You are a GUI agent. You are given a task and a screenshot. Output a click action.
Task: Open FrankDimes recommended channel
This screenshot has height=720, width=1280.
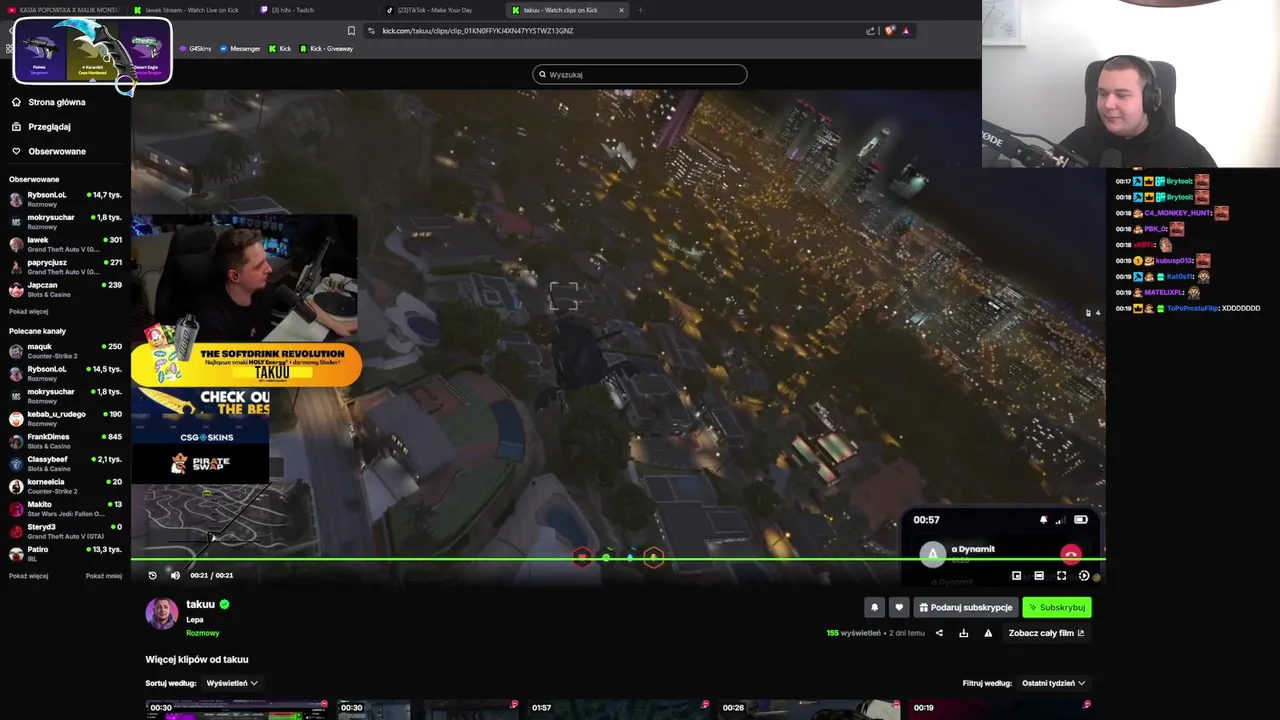(x=66, y=441)
